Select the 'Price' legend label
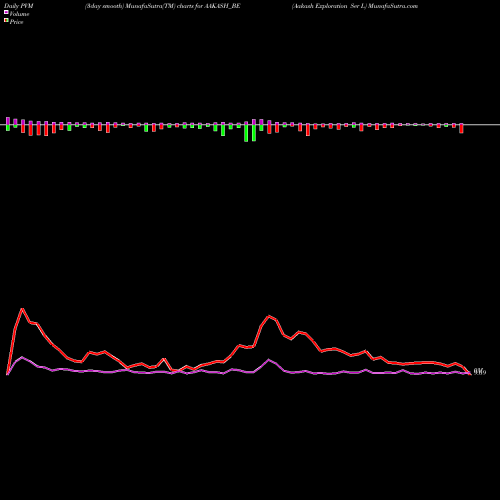 tap(16, 22)
